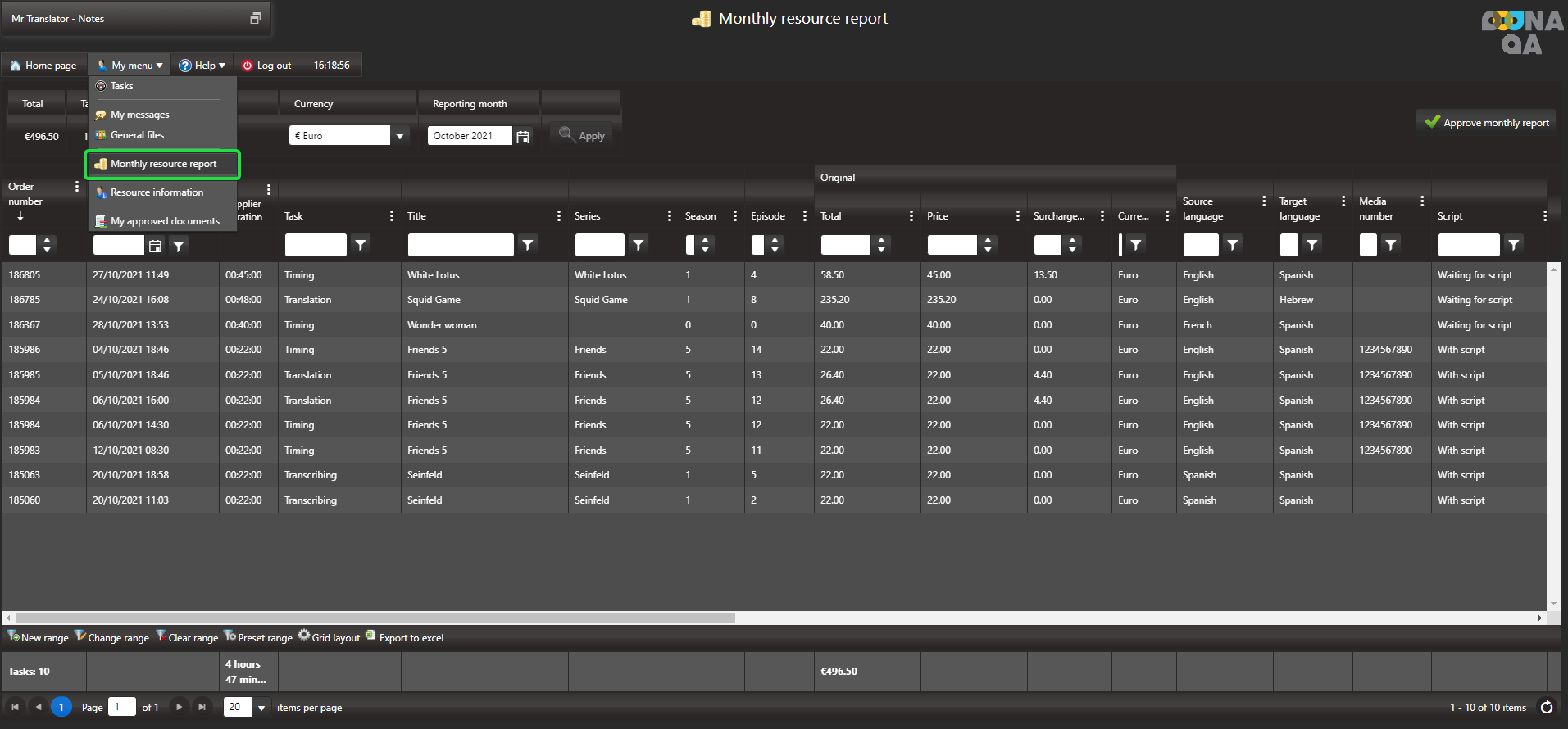The width and height of the screenshot is (1568, 729).
Task: Click the refresh icon in pager
Action: tap(1546, 707)
